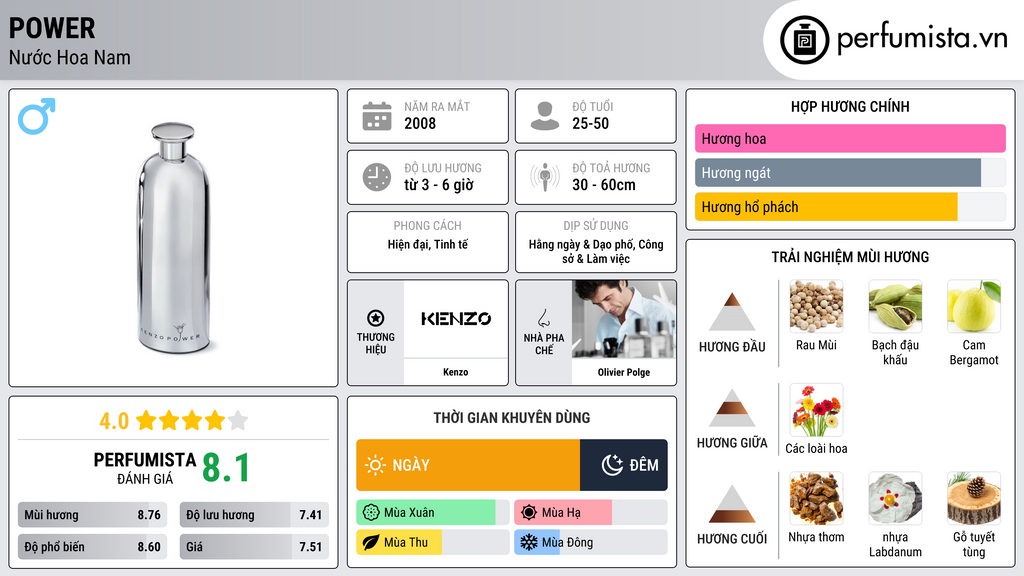This screenshot has width=1024, height=576.
Task: Click the perfumista.vn site name
Action: (x=922, y=39)
